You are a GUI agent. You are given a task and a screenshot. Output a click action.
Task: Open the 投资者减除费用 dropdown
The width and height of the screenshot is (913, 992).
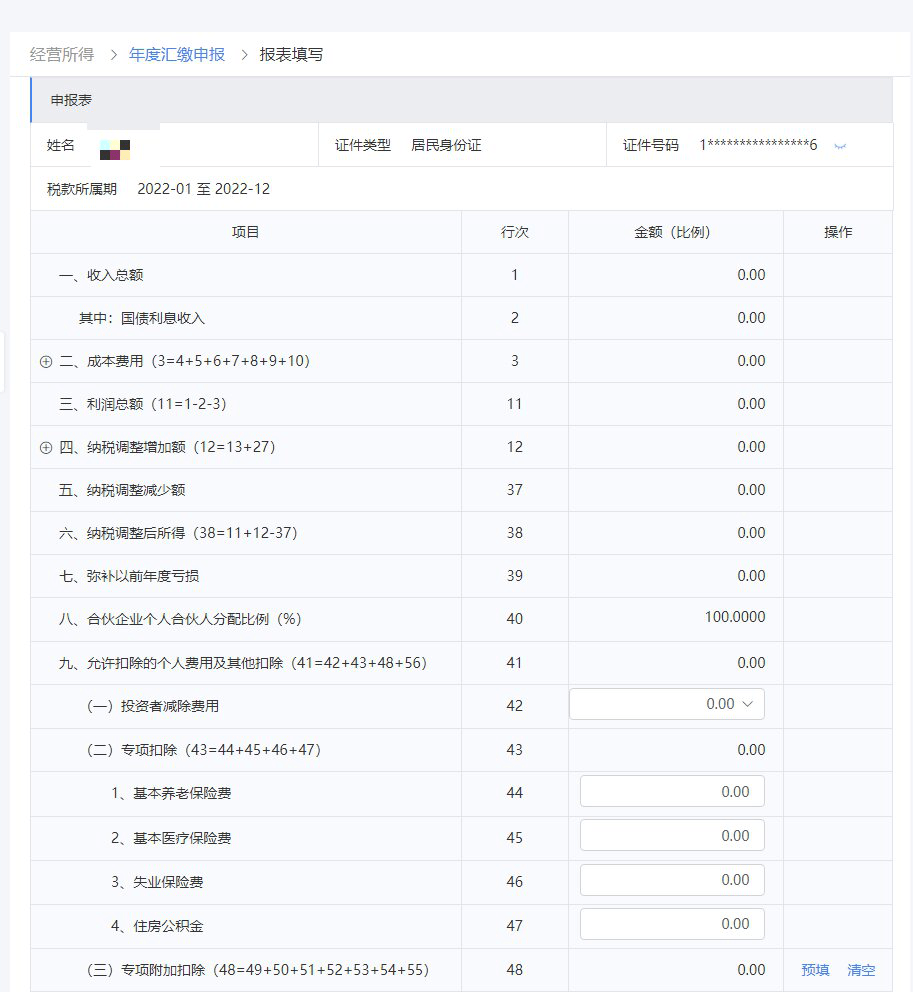point(665,704)
